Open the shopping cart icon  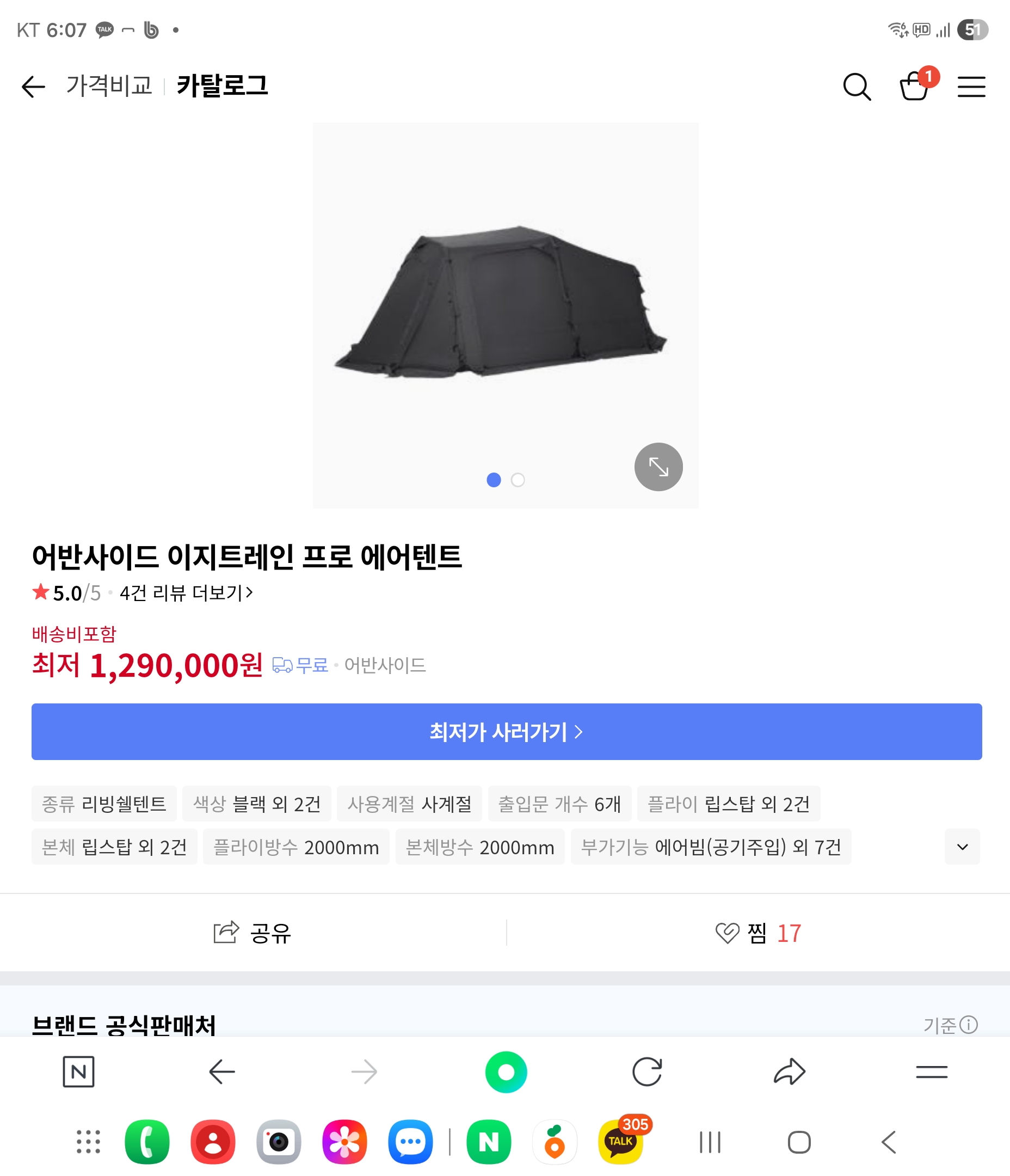coord(914,87)
